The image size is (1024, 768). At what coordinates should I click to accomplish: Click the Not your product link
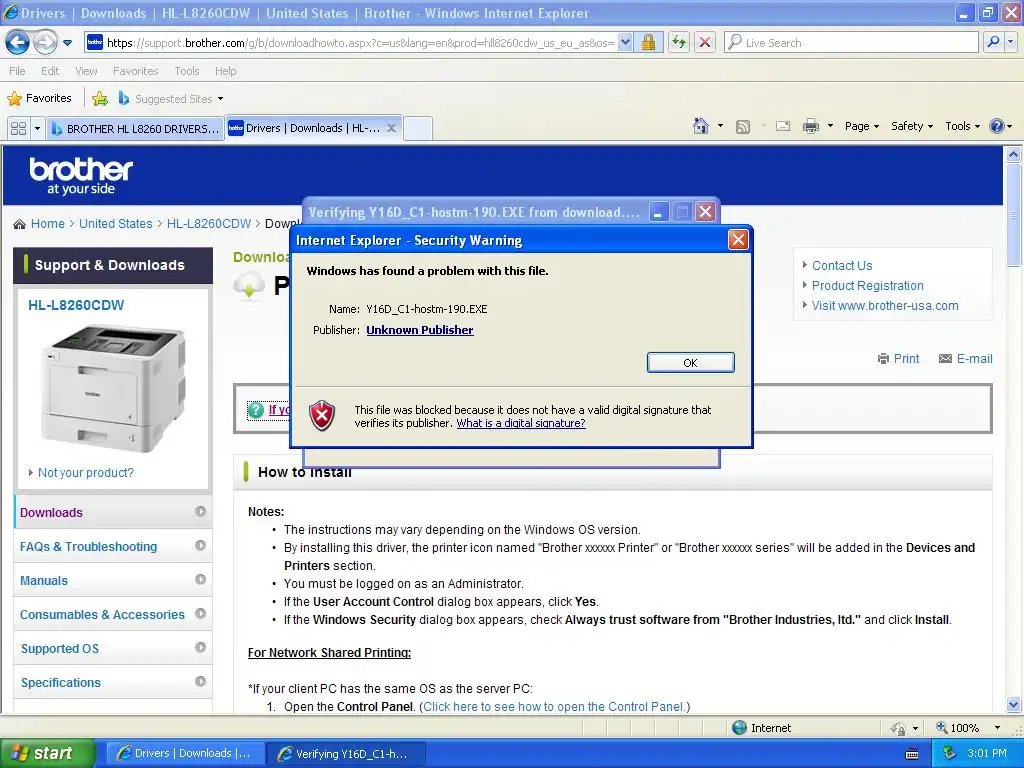pyautogui.click(x=86, y=472)
